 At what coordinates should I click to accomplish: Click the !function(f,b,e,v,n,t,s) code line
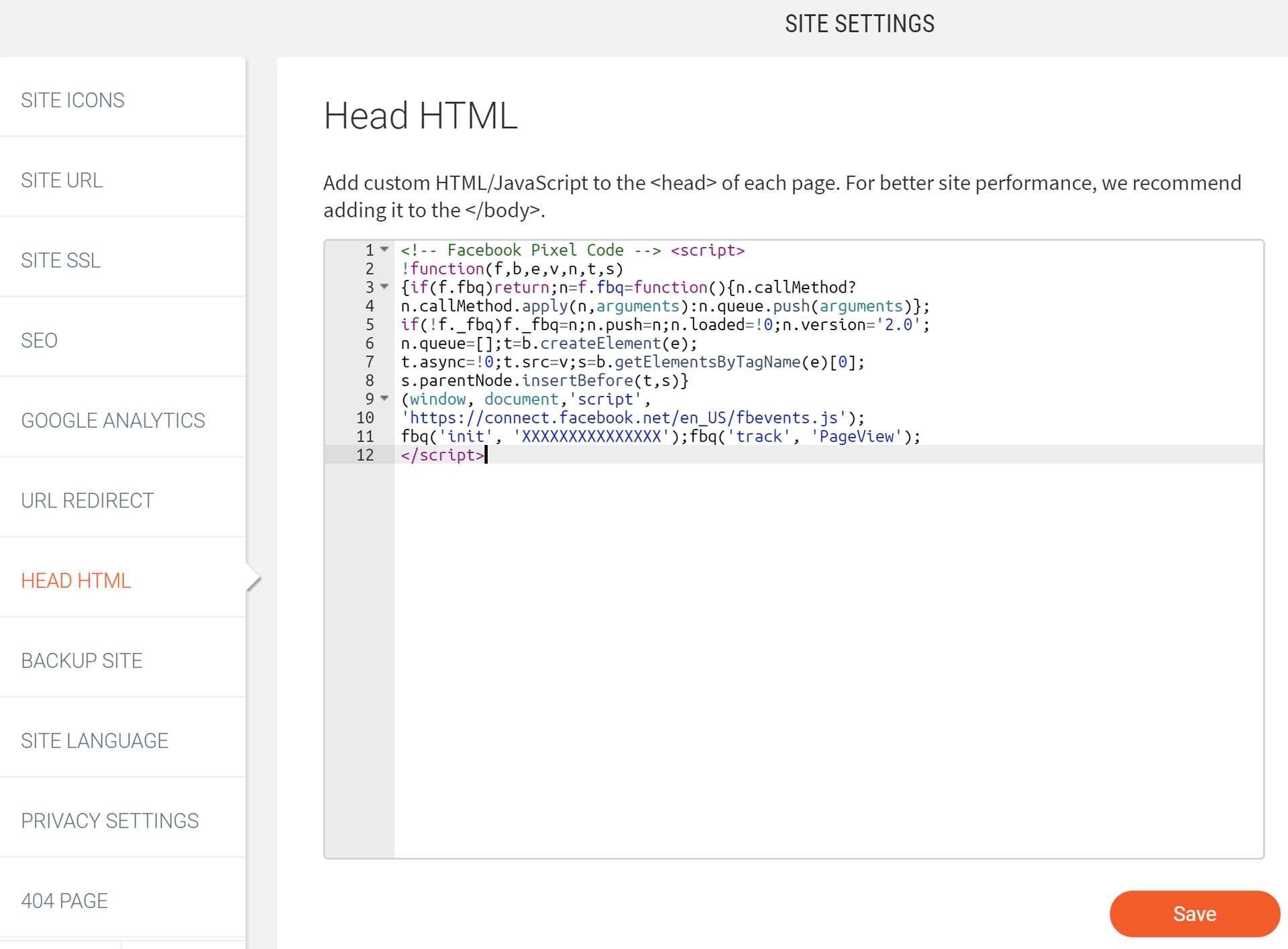point(513,269)
